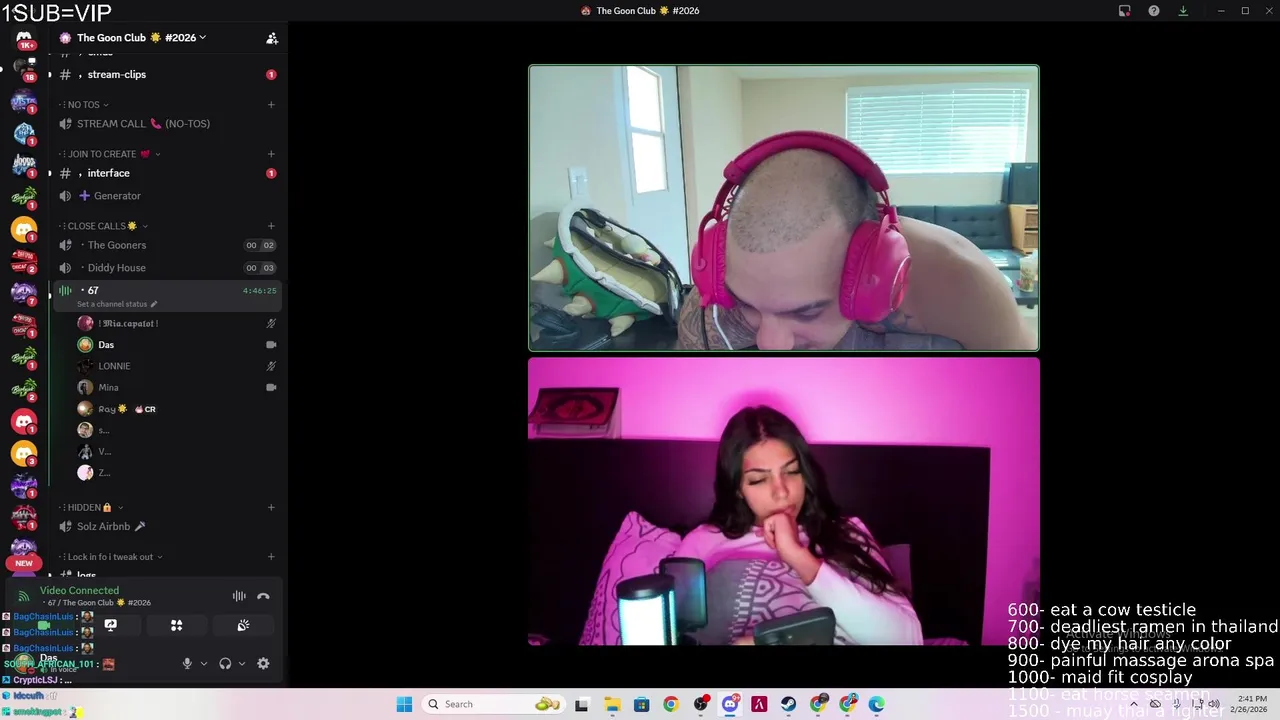Open the invite members icon beside server name
Viewport: 1280px width, 720px height.
pyautogui.click(x=271, y=38)
